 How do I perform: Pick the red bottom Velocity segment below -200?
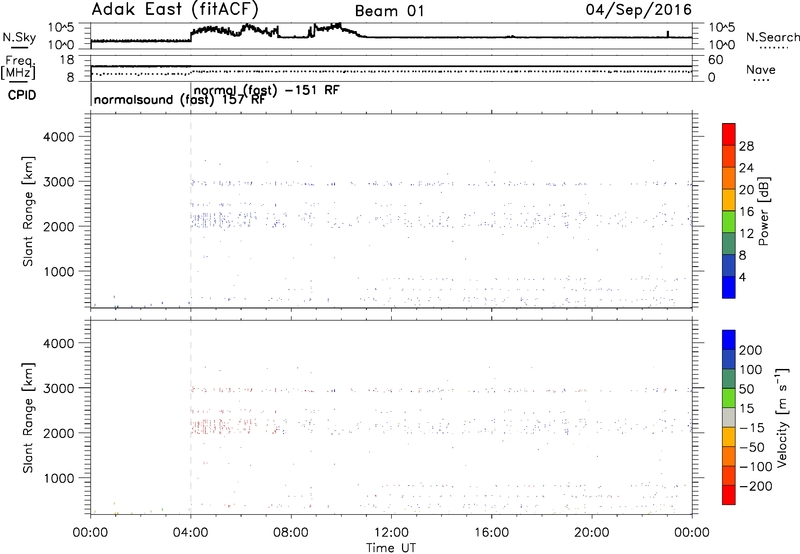click(729, 495)
